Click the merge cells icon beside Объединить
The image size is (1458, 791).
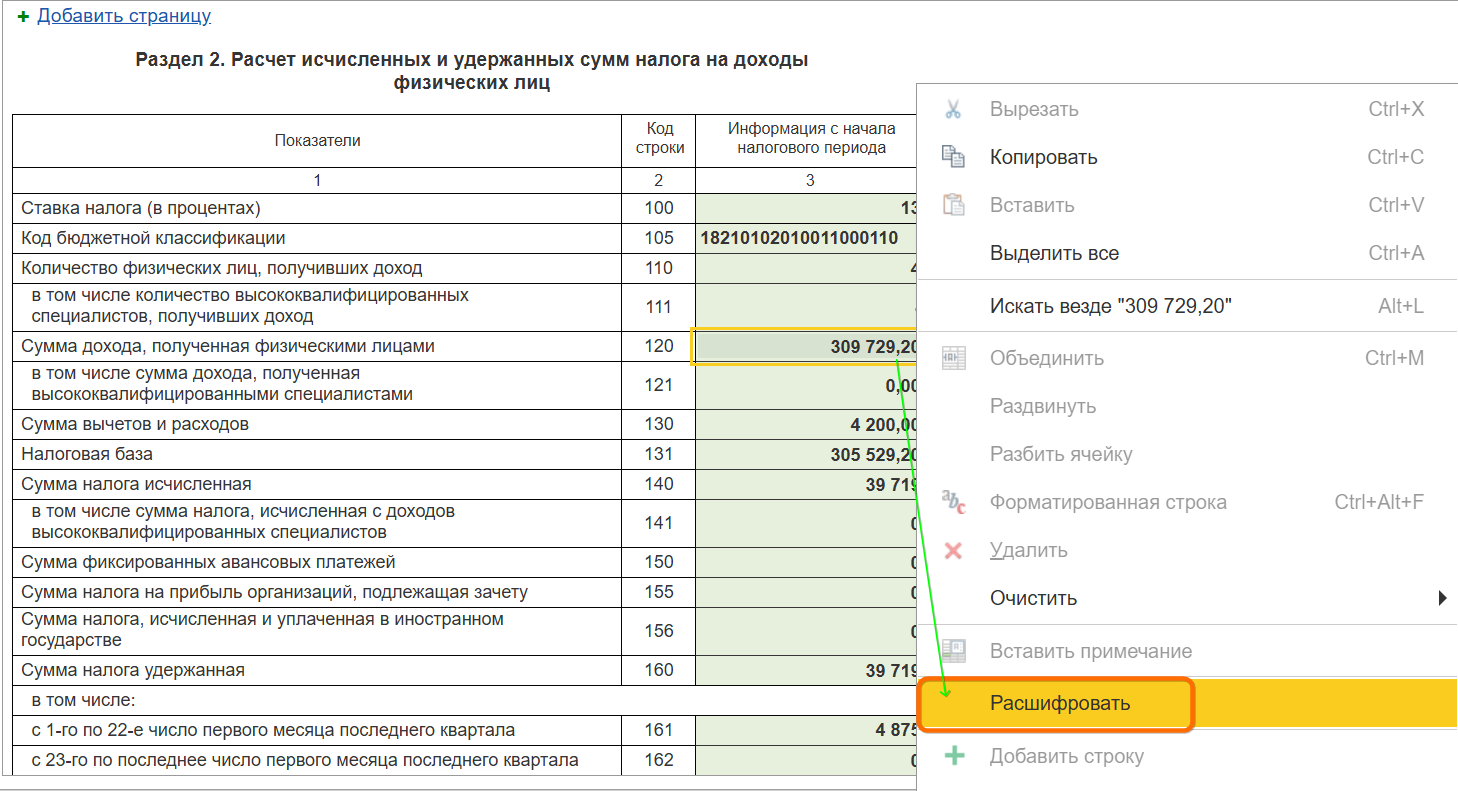[x=953, y=358]
